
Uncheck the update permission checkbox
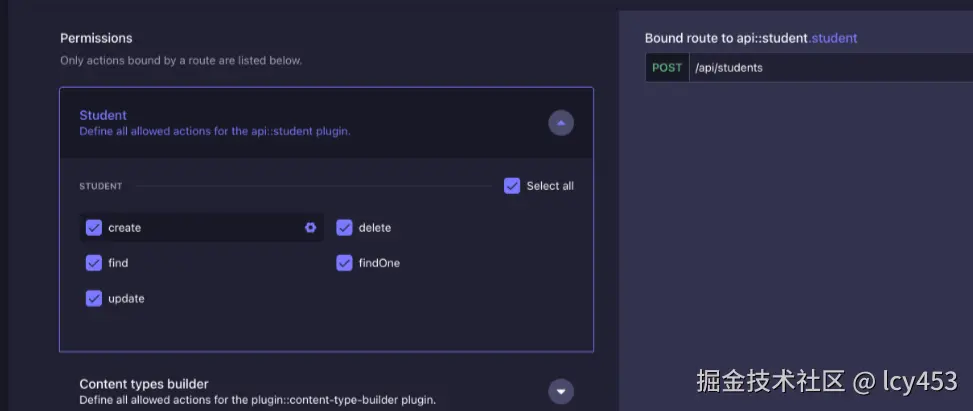[x=94, y=298]
